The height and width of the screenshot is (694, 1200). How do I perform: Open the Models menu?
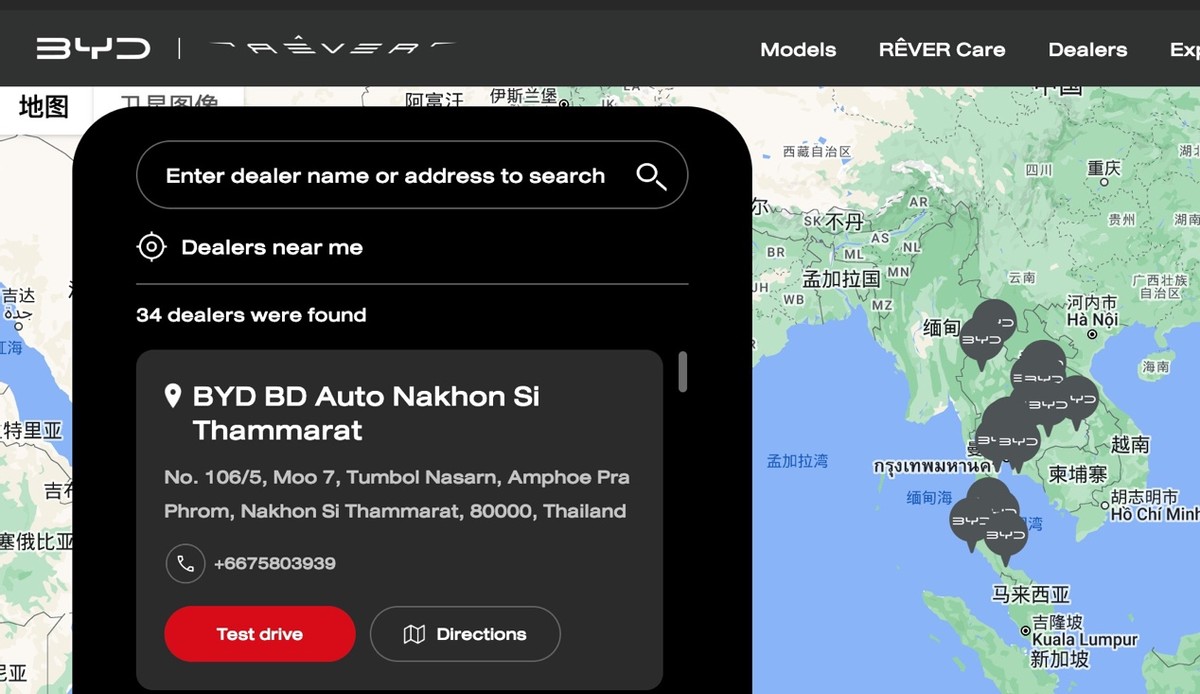pyautogui.click(x=798, y=49)
